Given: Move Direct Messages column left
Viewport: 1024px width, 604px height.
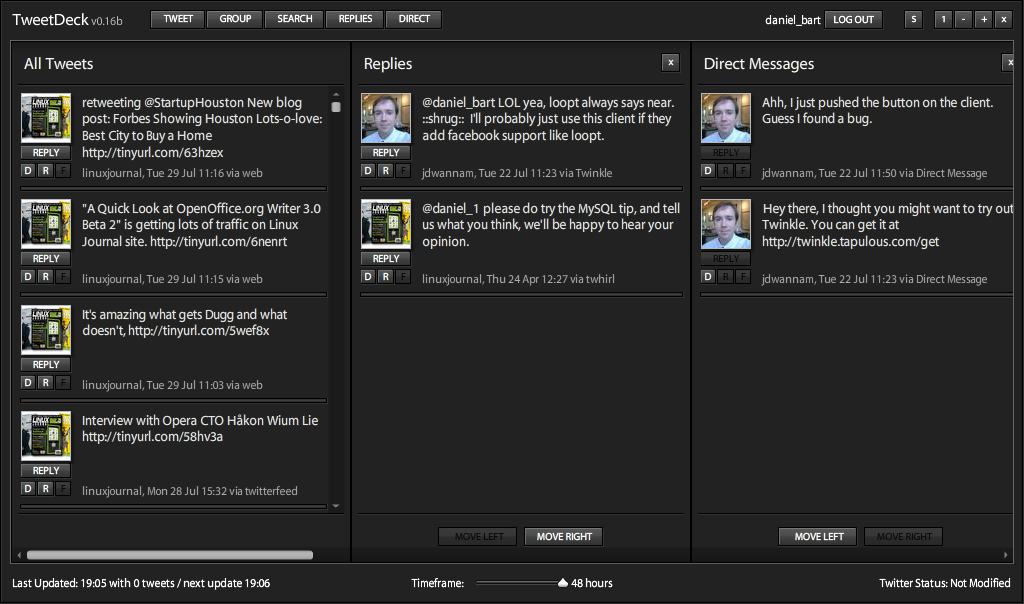Looking at the screenshot, I should pos(819,536).
